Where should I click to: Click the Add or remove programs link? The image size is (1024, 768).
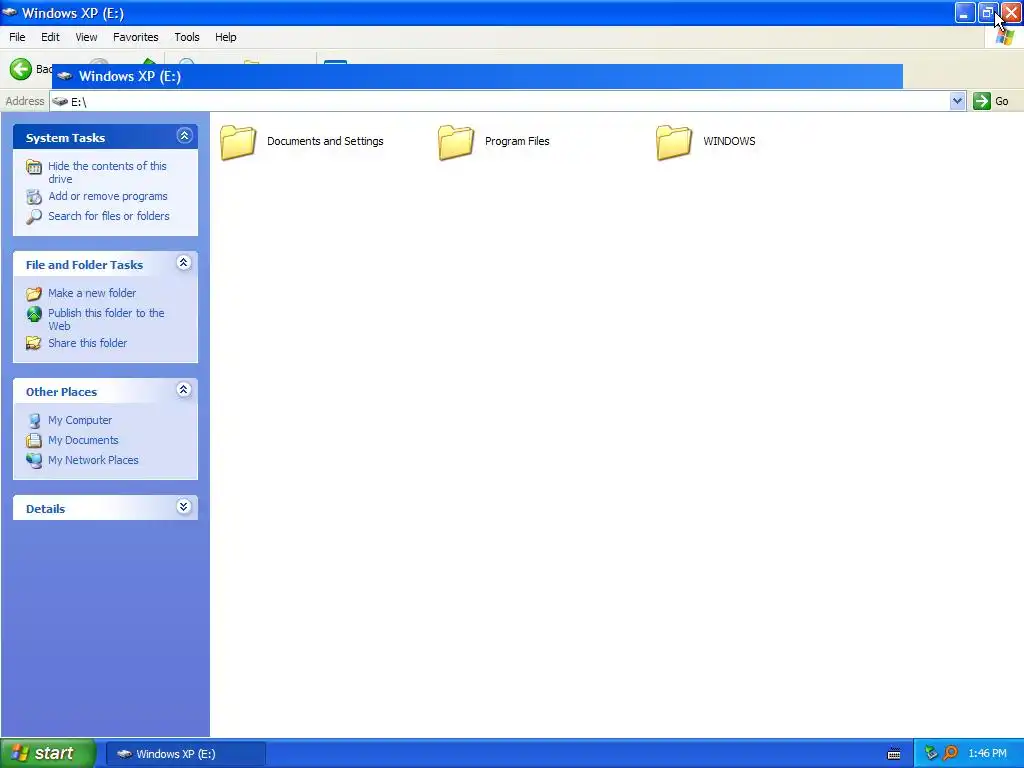pyautogui.click(x=108, y=197)
